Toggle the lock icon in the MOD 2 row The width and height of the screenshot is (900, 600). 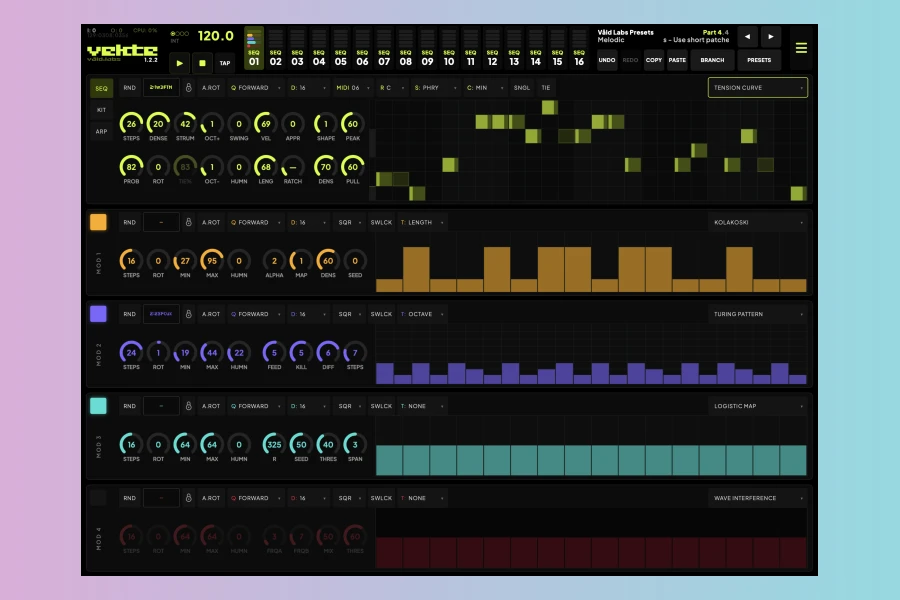[188, 314]
